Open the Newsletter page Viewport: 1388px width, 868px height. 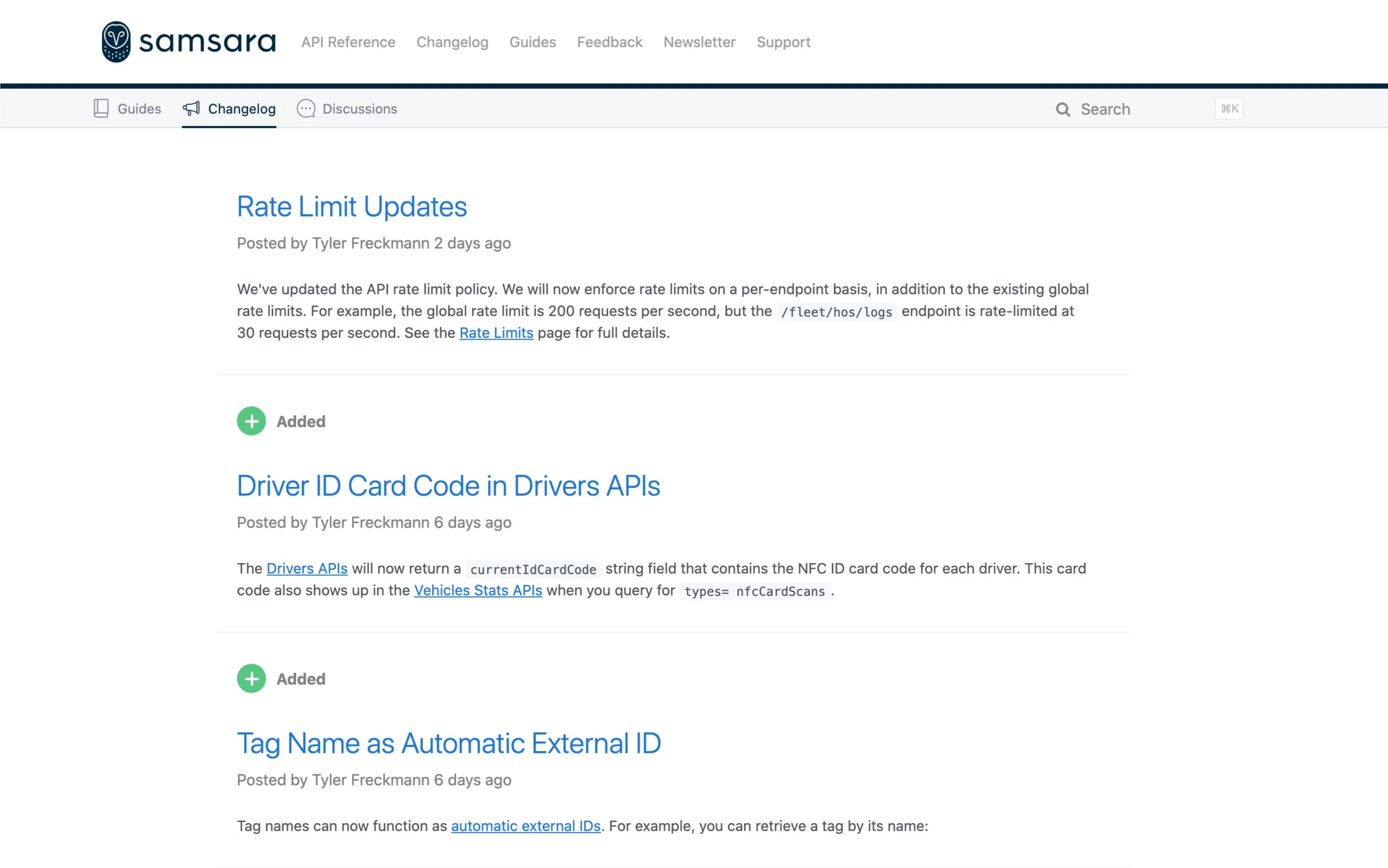[699, 42]
